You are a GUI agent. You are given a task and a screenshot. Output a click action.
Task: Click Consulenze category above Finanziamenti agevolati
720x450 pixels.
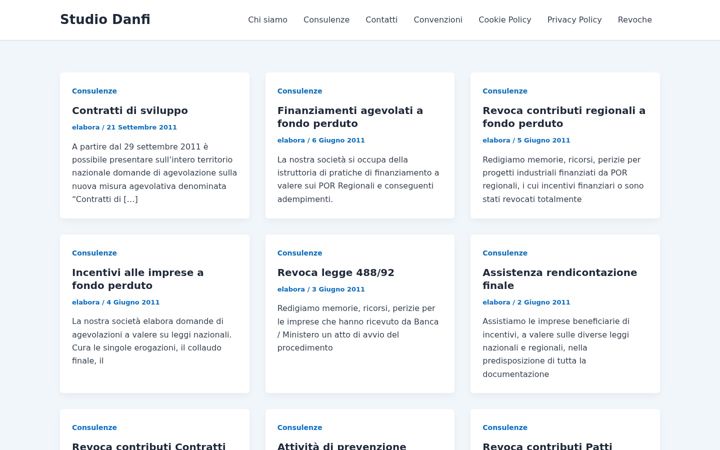pyautogui.click(x=300, y=91)
